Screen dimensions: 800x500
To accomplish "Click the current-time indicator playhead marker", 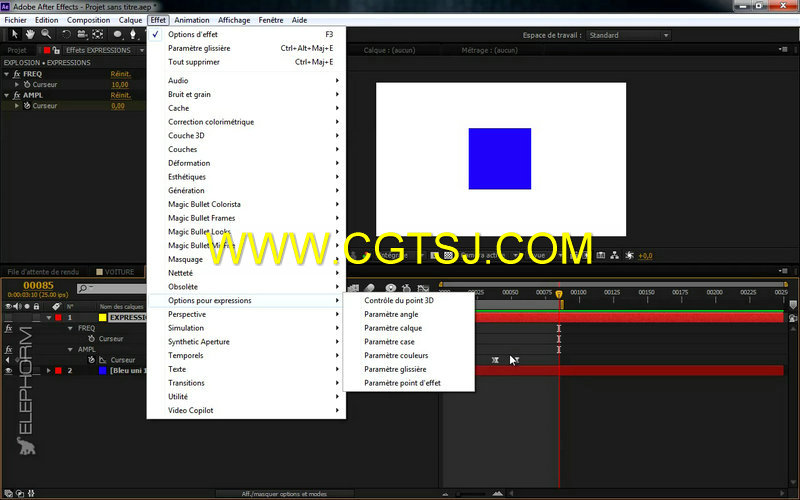I will [x=559, y=294].
